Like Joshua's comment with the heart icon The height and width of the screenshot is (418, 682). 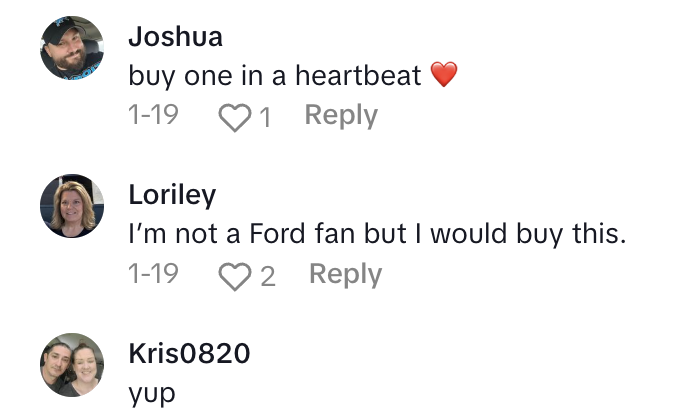click(236, 117)
